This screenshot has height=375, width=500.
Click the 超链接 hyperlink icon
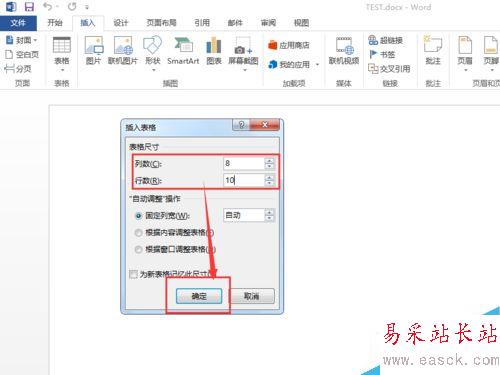(372, 40)
